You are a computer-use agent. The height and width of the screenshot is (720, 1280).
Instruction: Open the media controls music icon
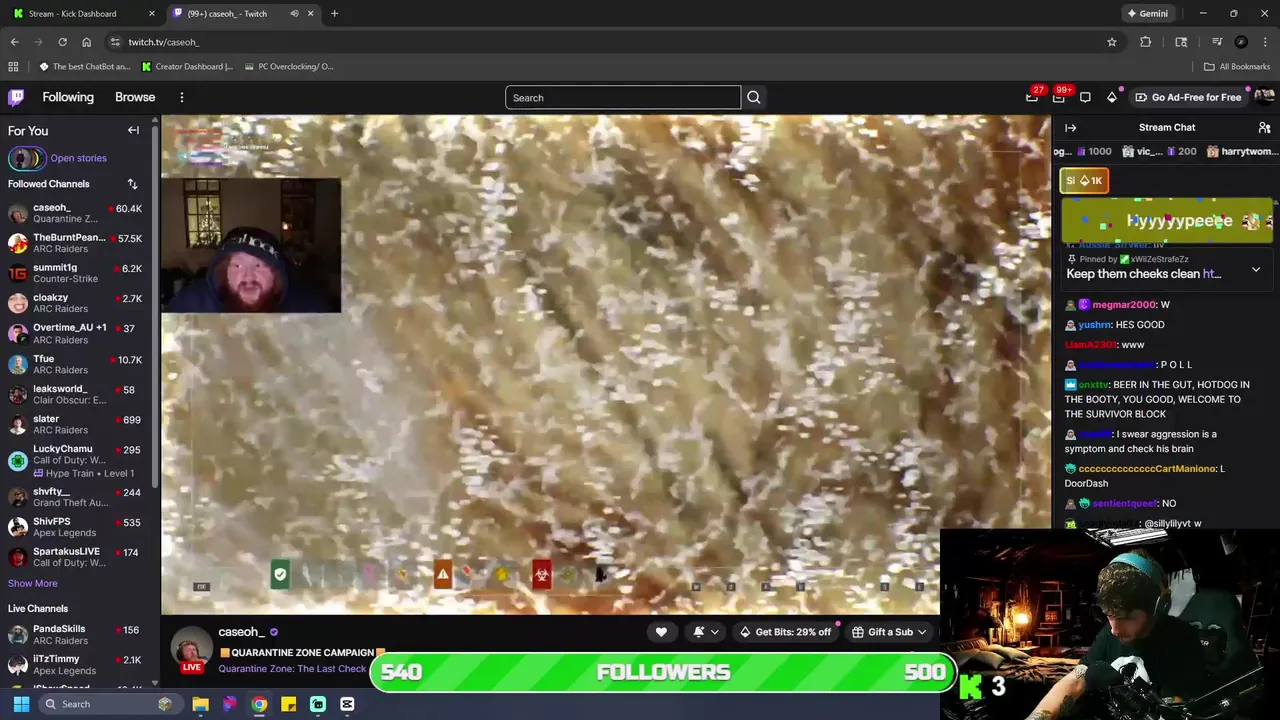1217,42
